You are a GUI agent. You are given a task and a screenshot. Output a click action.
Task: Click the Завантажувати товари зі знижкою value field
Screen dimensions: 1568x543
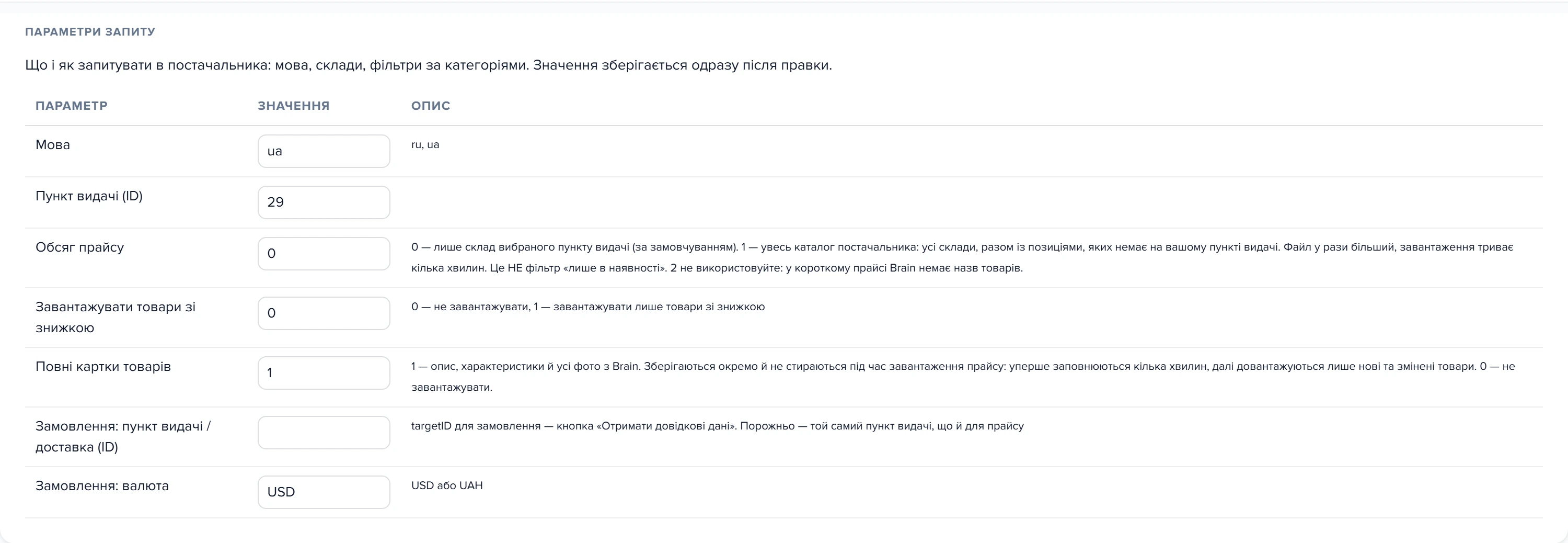pyautogui.click(x=324, y=313)
